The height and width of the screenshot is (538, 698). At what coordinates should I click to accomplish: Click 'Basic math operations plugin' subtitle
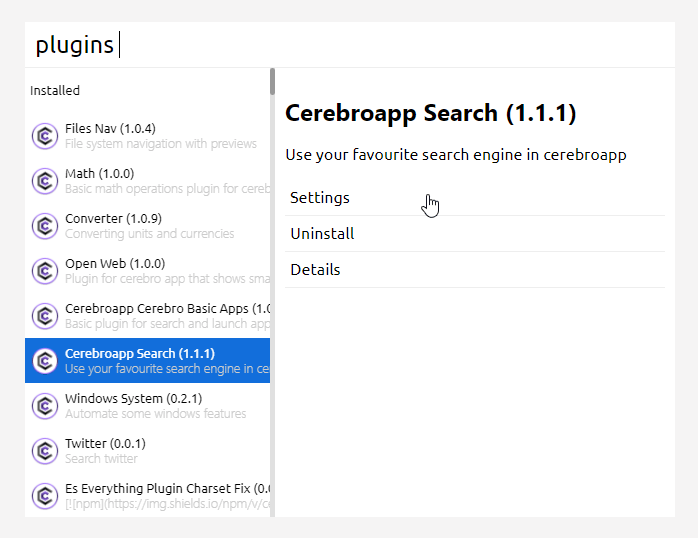click(167, 189)
